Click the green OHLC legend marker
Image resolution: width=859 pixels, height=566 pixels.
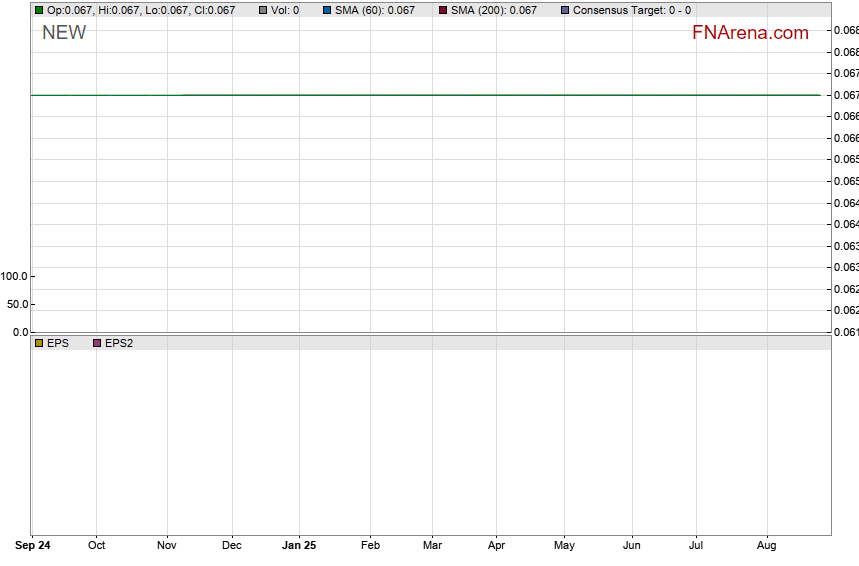(39, 10)
